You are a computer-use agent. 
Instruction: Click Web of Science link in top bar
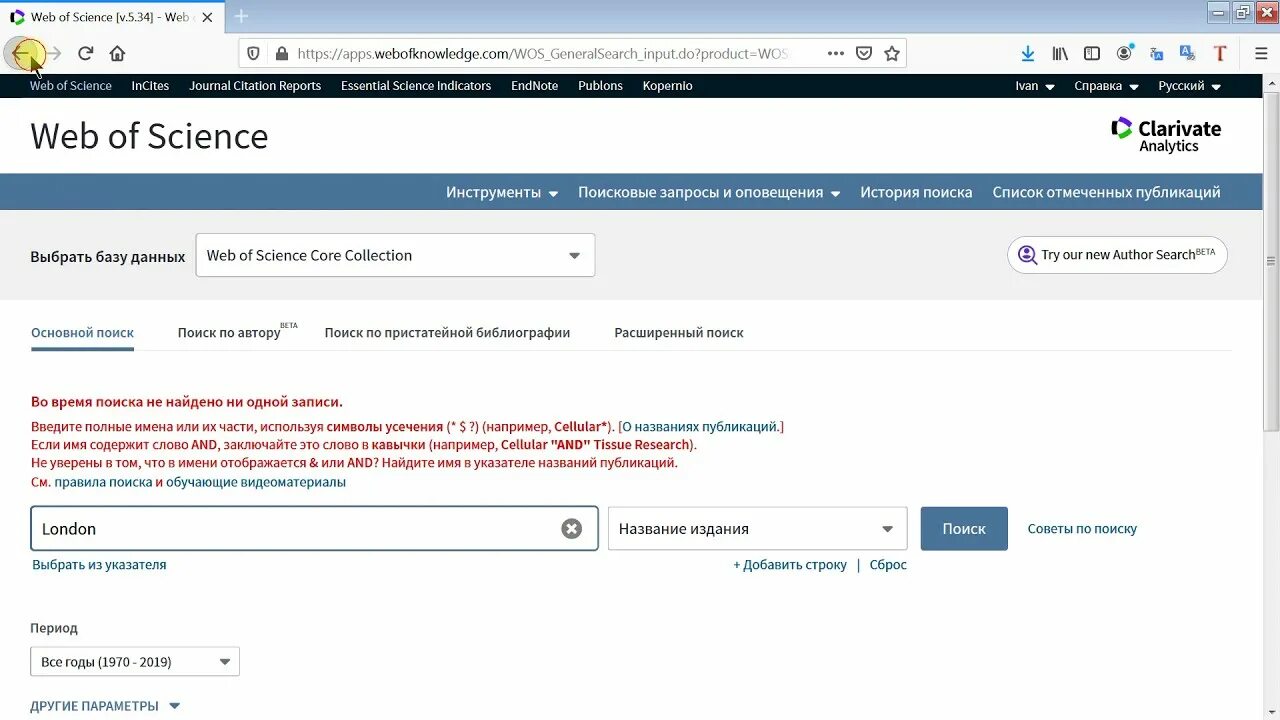[x=71, y=86]
